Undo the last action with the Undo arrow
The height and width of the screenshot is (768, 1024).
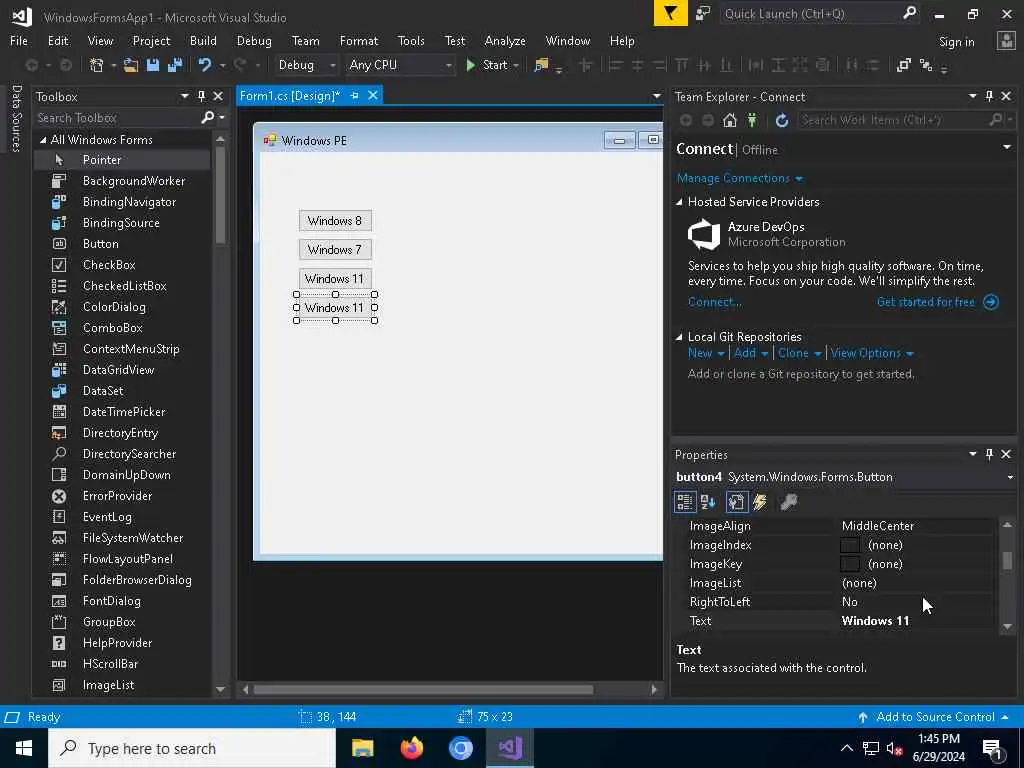coord(204,65)
